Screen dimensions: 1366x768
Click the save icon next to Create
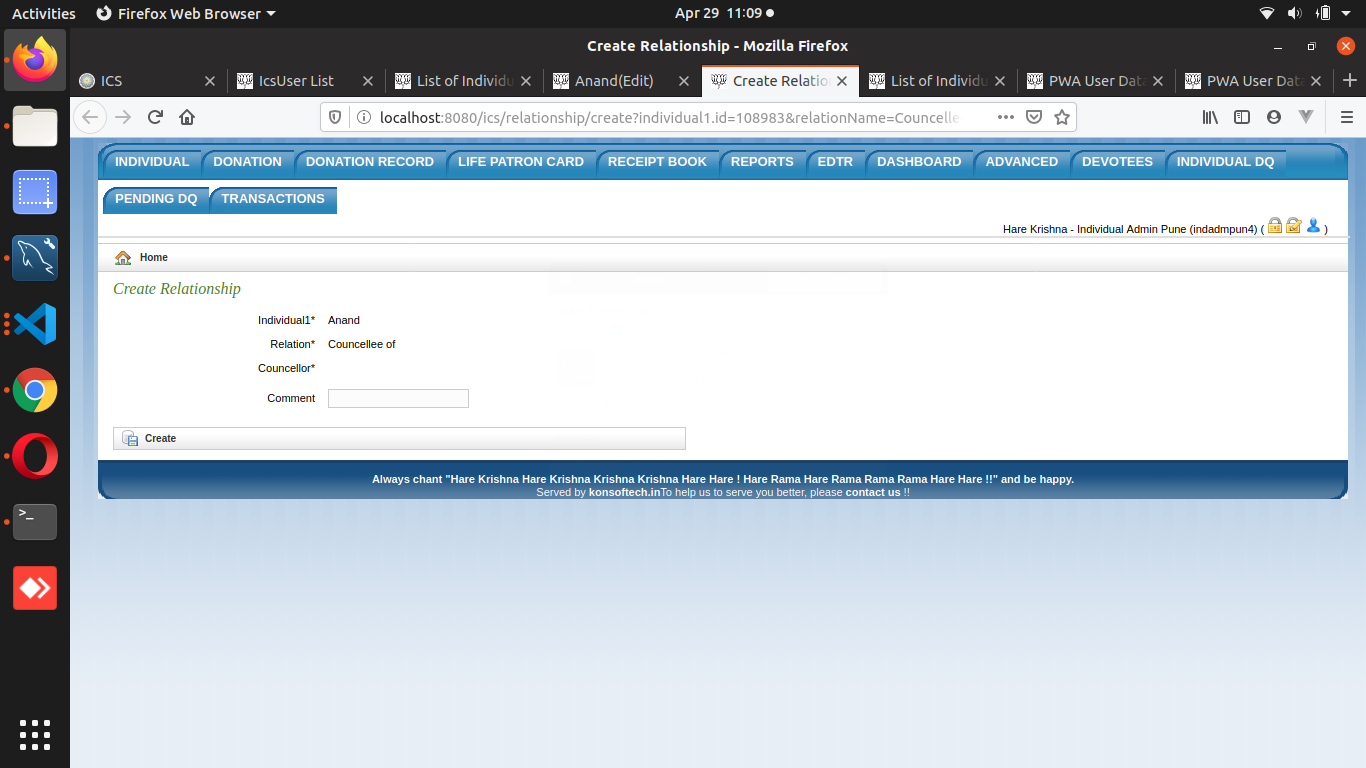coord(130,438)
